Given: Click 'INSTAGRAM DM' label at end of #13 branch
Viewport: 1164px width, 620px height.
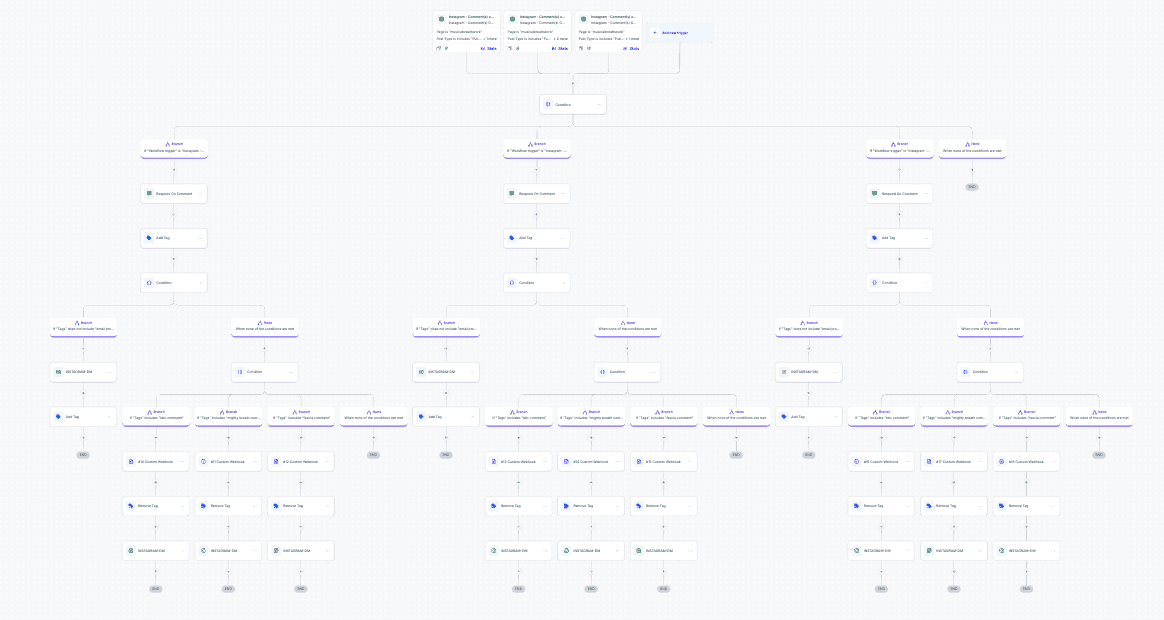Looking at the screenshot, I should click(x=514, y=550).
